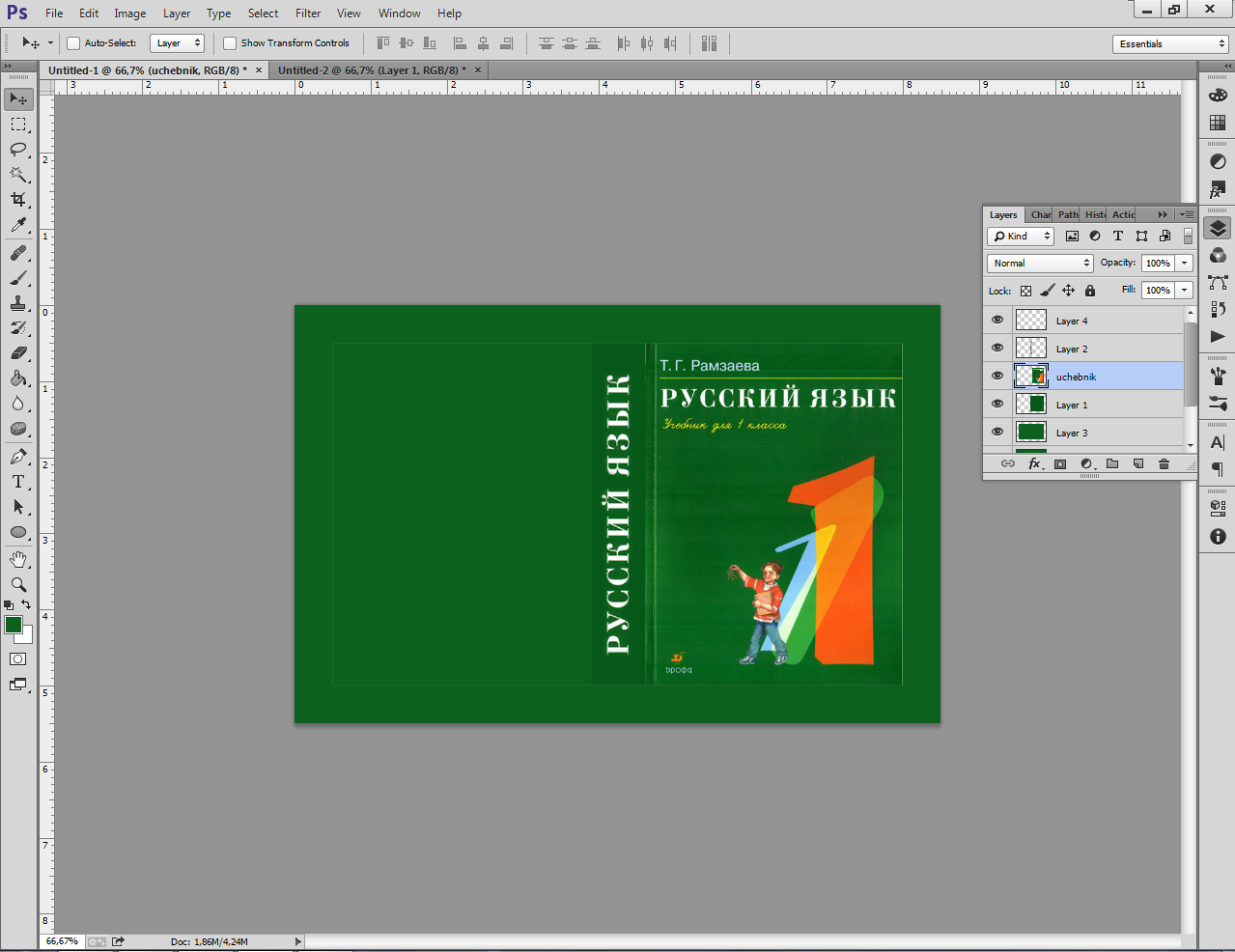Select the Clone Stamp tool
This screenshot has width=1235, height=952.
click(18, 303)
